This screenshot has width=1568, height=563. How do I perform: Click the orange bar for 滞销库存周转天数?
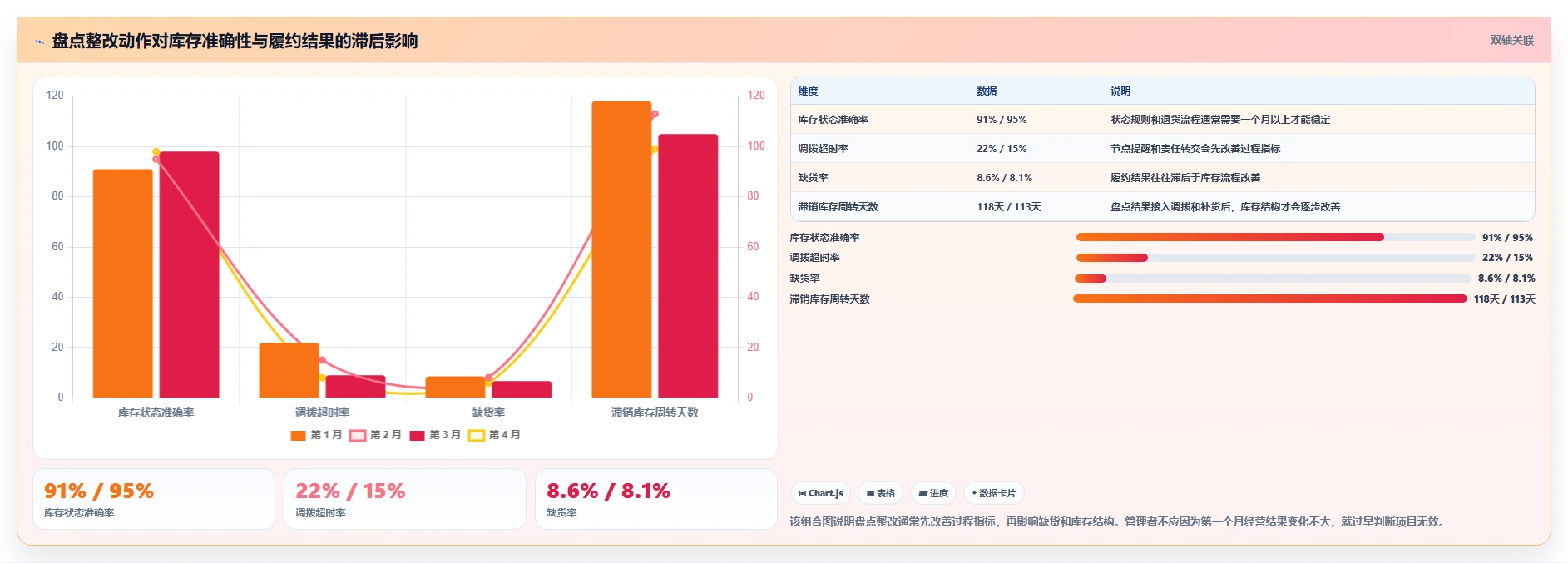tap(621, 249)
